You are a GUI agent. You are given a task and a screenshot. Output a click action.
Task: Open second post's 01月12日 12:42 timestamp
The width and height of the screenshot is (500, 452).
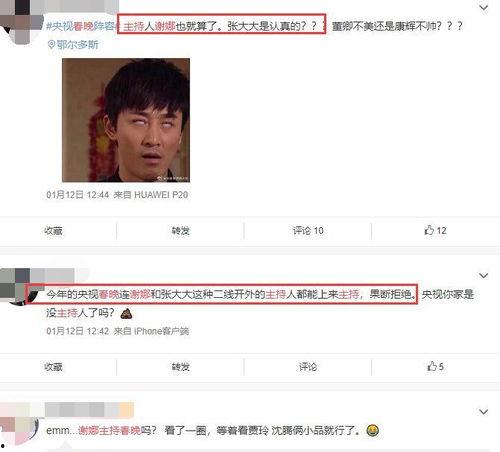point(77,331)
